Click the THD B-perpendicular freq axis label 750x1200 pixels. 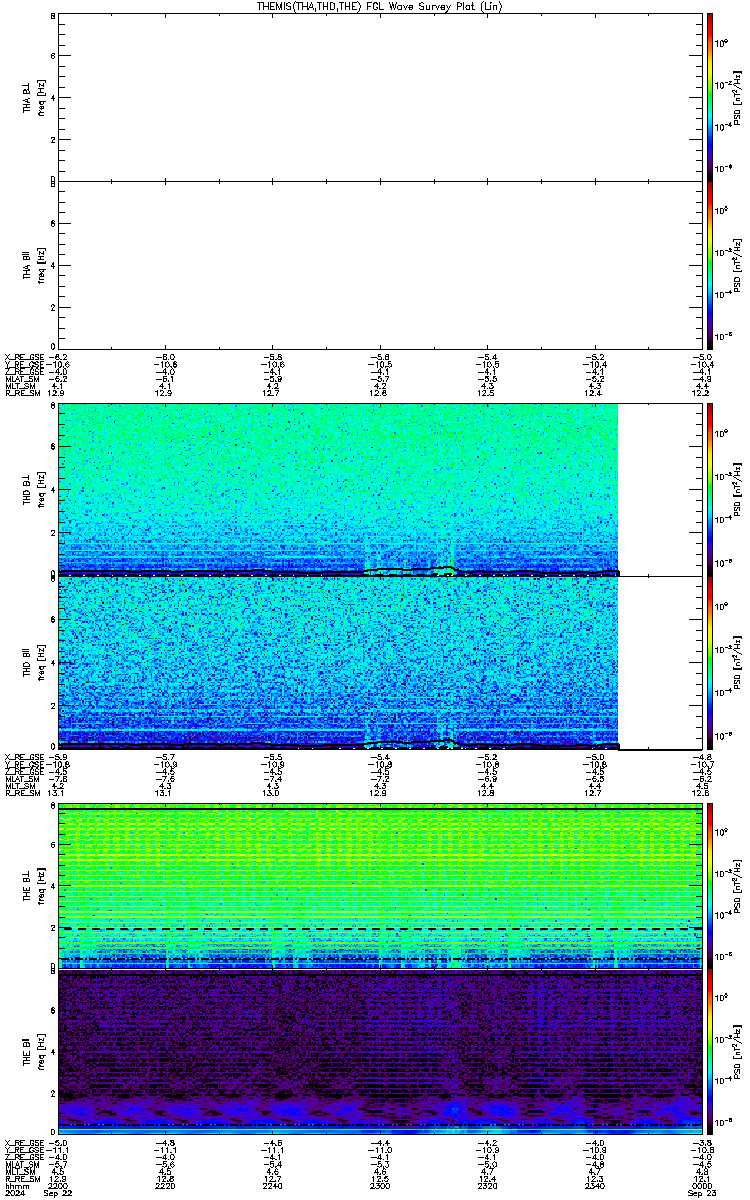tap(40, 490)
